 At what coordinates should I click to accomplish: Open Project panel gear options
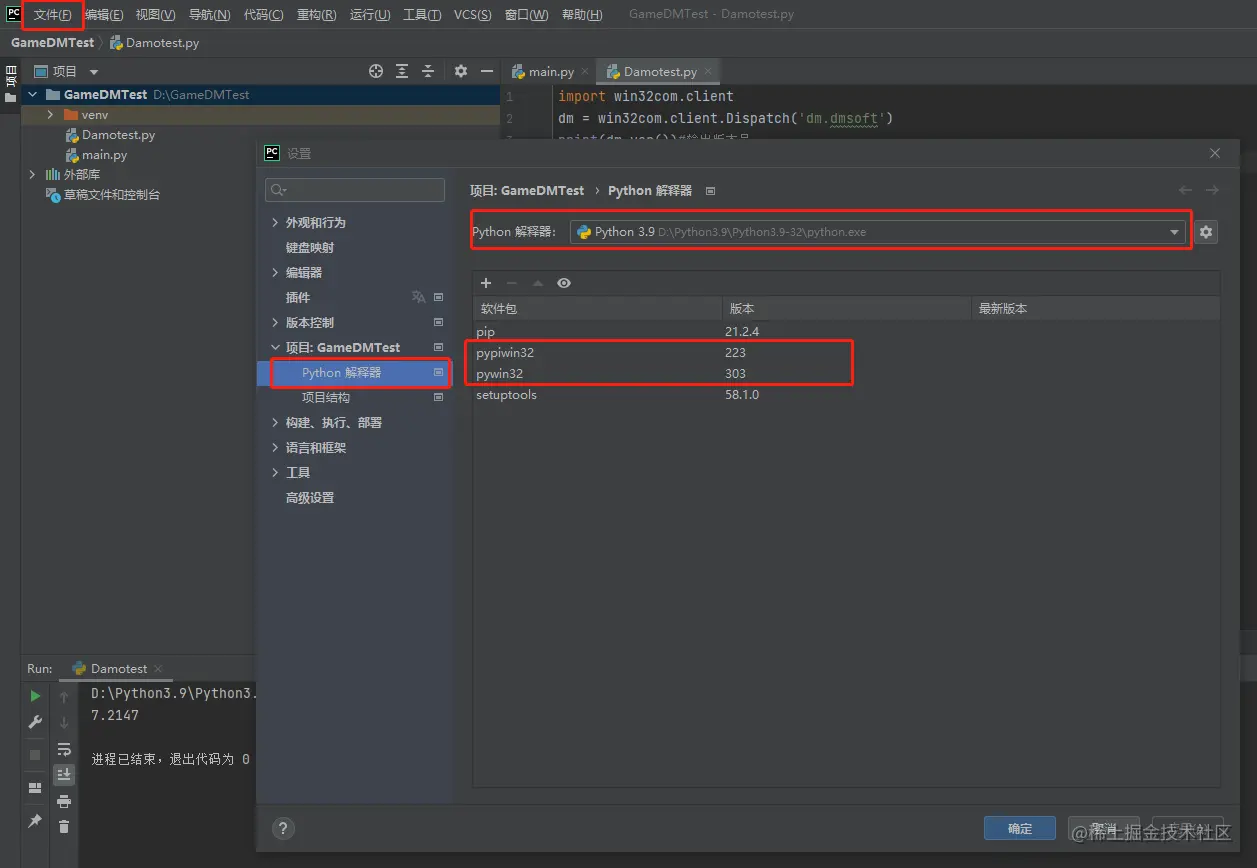point(461,71)
